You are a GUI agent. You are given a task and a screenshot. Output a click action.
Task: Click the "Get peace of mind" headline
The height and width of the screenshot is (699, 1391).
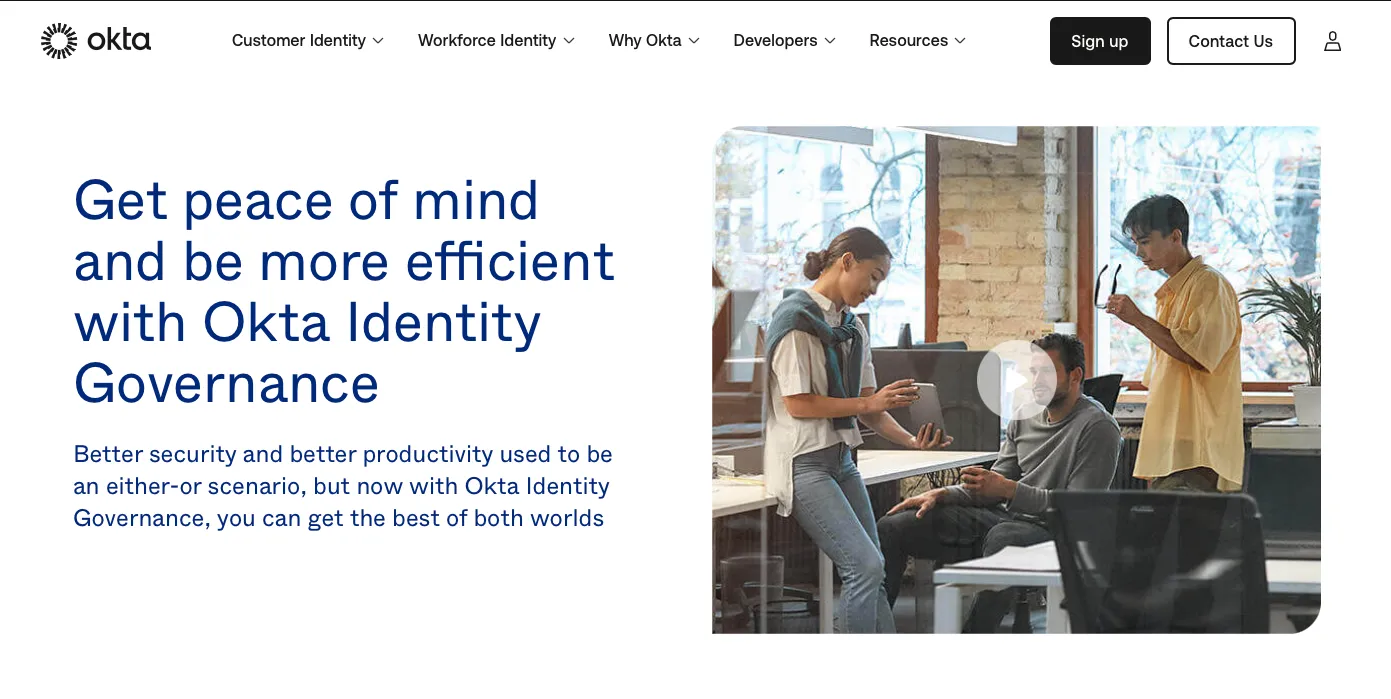click(345, 292)
